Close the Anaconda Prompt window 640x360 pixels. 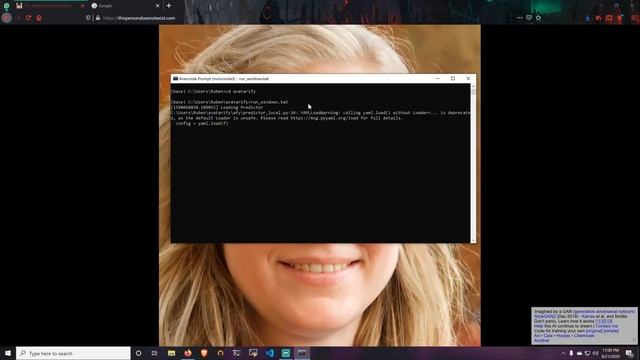(468, 78)
